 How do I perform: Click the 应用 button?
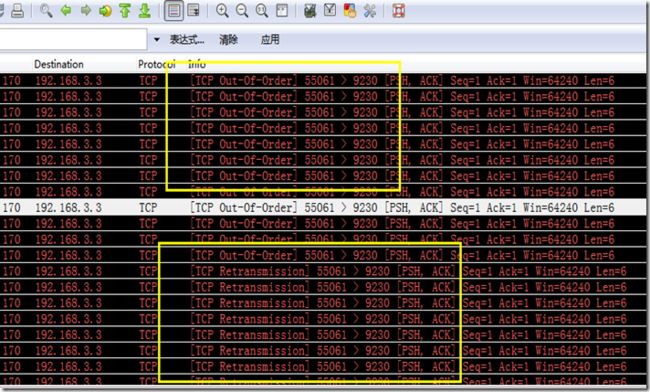(270, 40)
